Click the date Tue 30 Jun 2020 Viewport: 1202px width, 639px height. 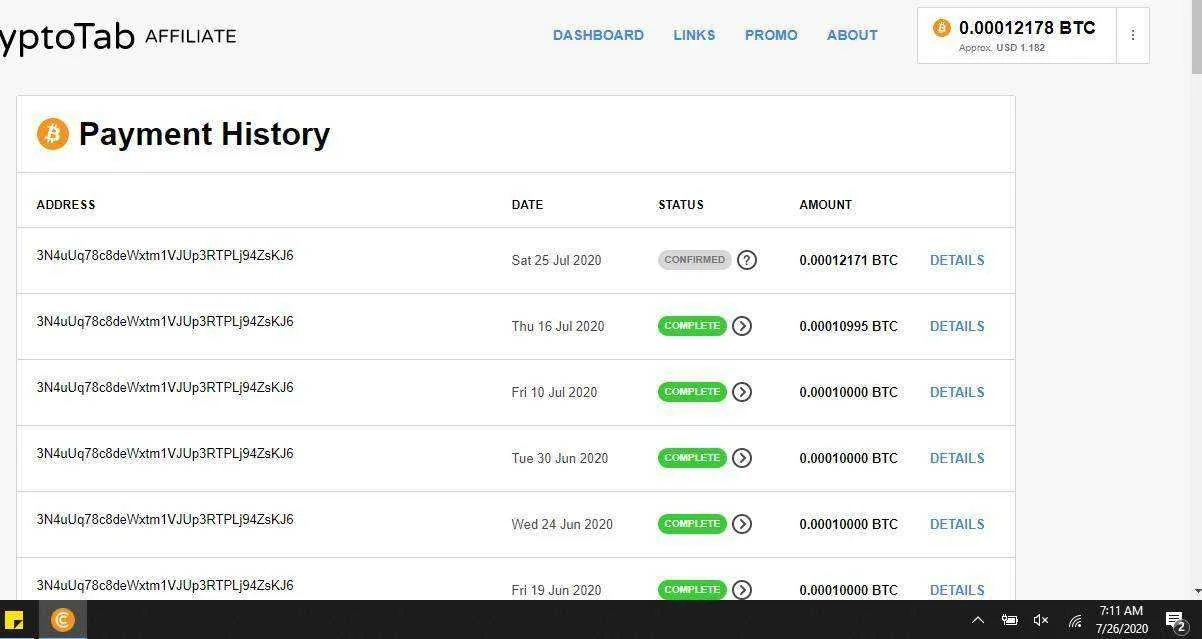click(x=560, y=458)
